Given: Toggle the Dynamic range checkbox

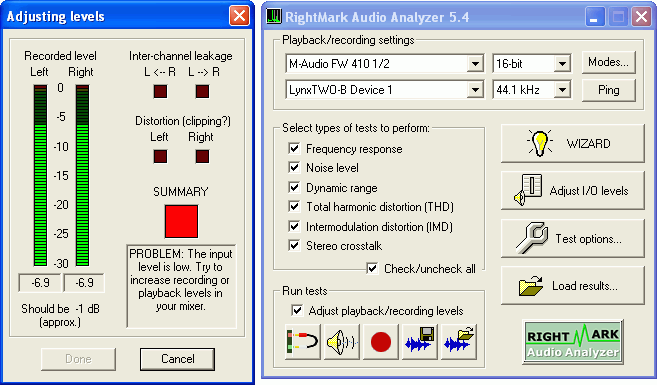Looking at the screenshot, I should coord(294,187).
